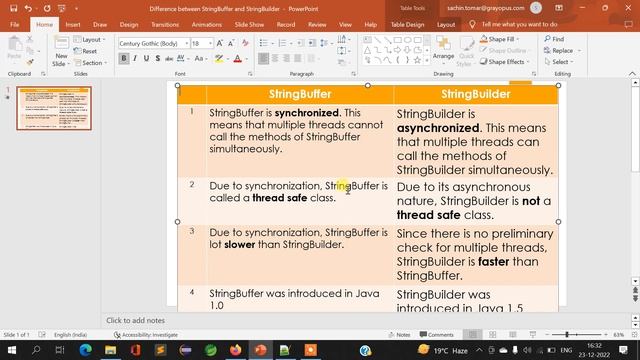Open Font dialog launcher
This screenshot has width=640, height=360.
(x=250, y=74)
